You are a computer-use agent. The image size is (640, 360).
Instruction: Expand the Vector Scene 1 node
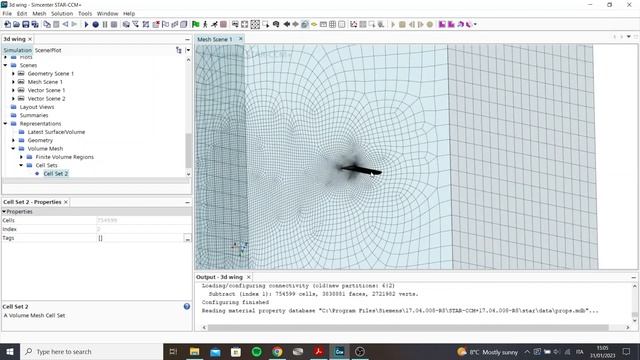click(13, 90)
